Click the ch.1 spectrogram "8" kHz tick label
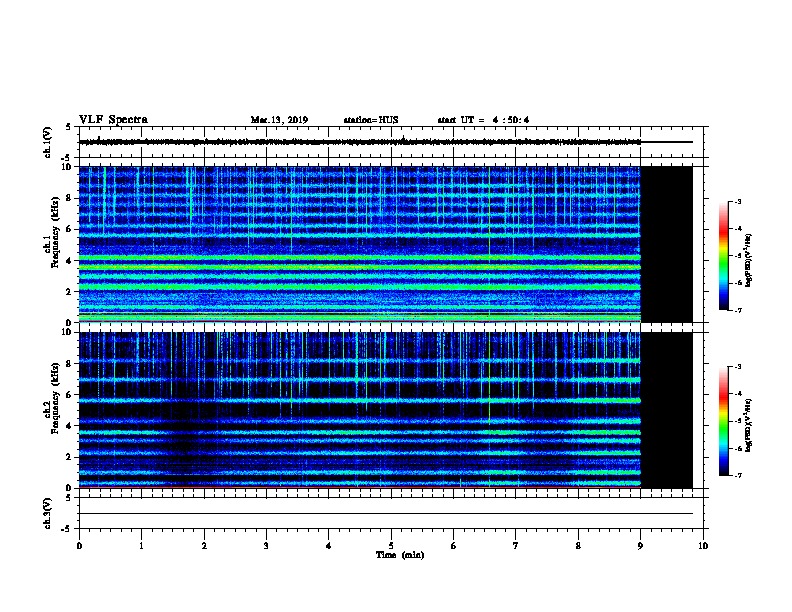The height and width of the screenshot is (612, 792). tap(70, 198)
